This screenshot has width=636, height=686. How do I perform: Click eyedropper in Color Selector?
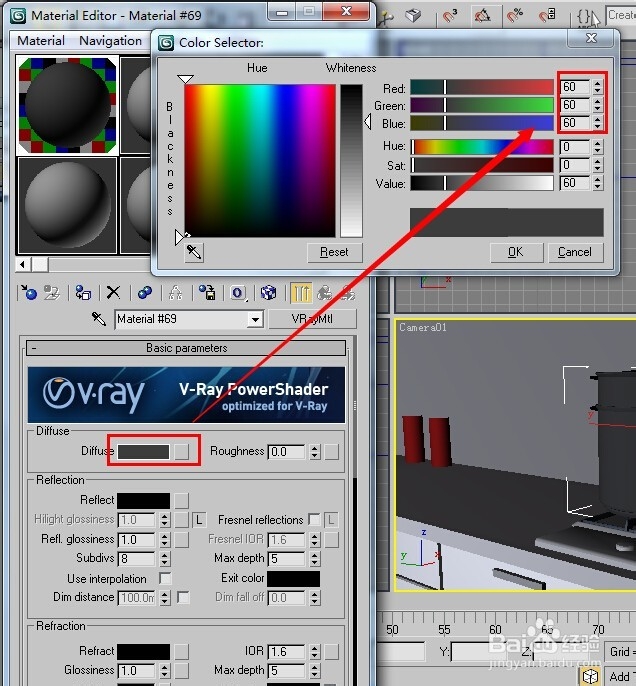coord(194,252)
